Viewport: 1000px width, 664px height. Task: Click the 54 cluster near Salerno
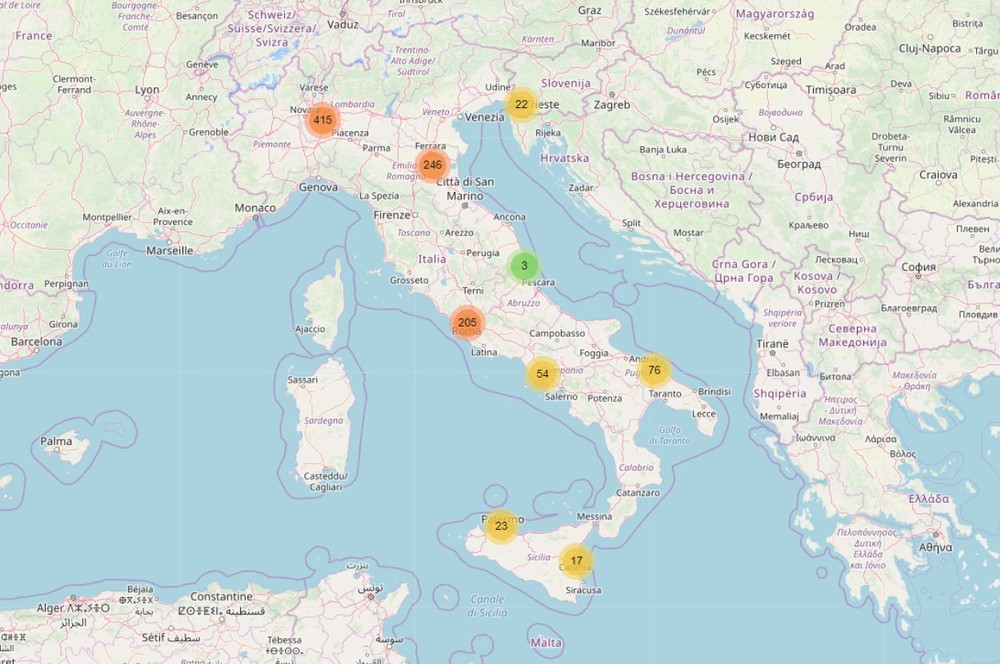[542, 374]
